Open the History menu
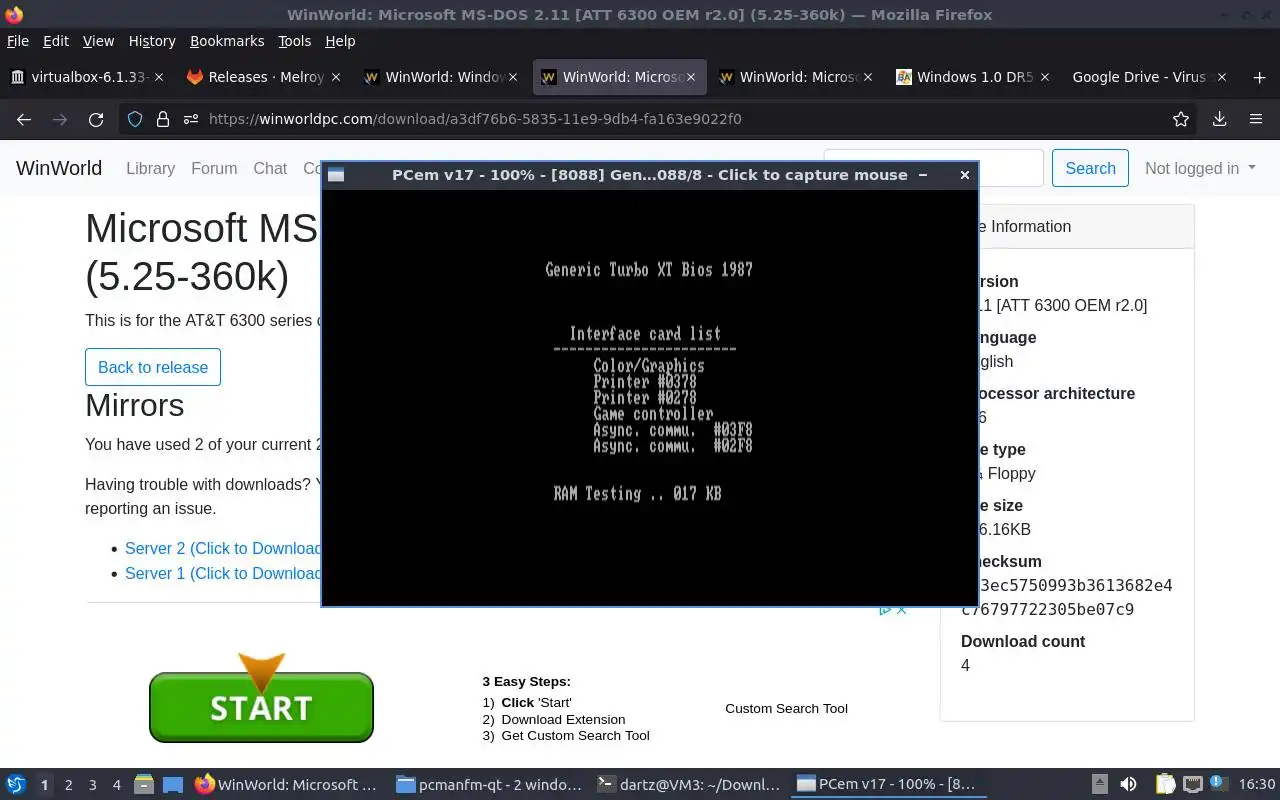 [x=152, y=41]
